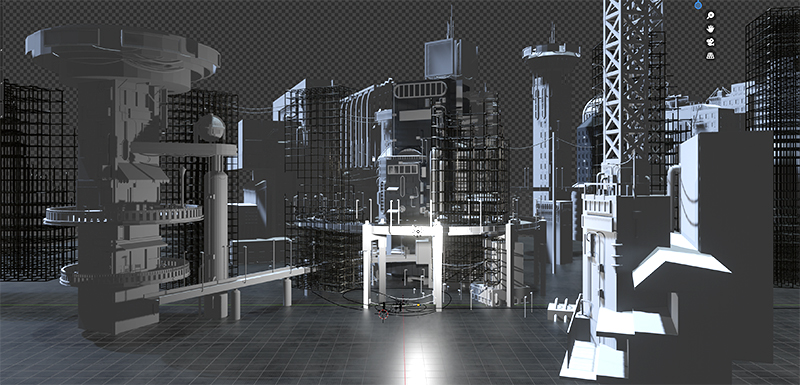Toggle perspective/orthographic grid icon
The image size is (800, 385).
pos(710,55)
